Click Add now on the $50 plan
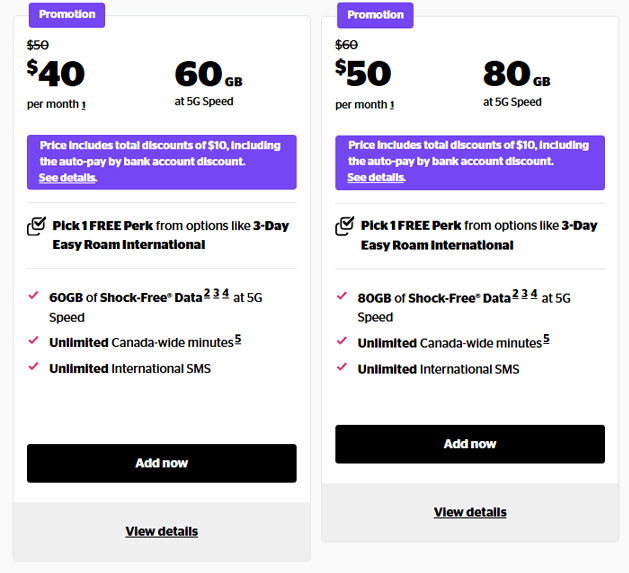629x573 pixels. [469, 444]
